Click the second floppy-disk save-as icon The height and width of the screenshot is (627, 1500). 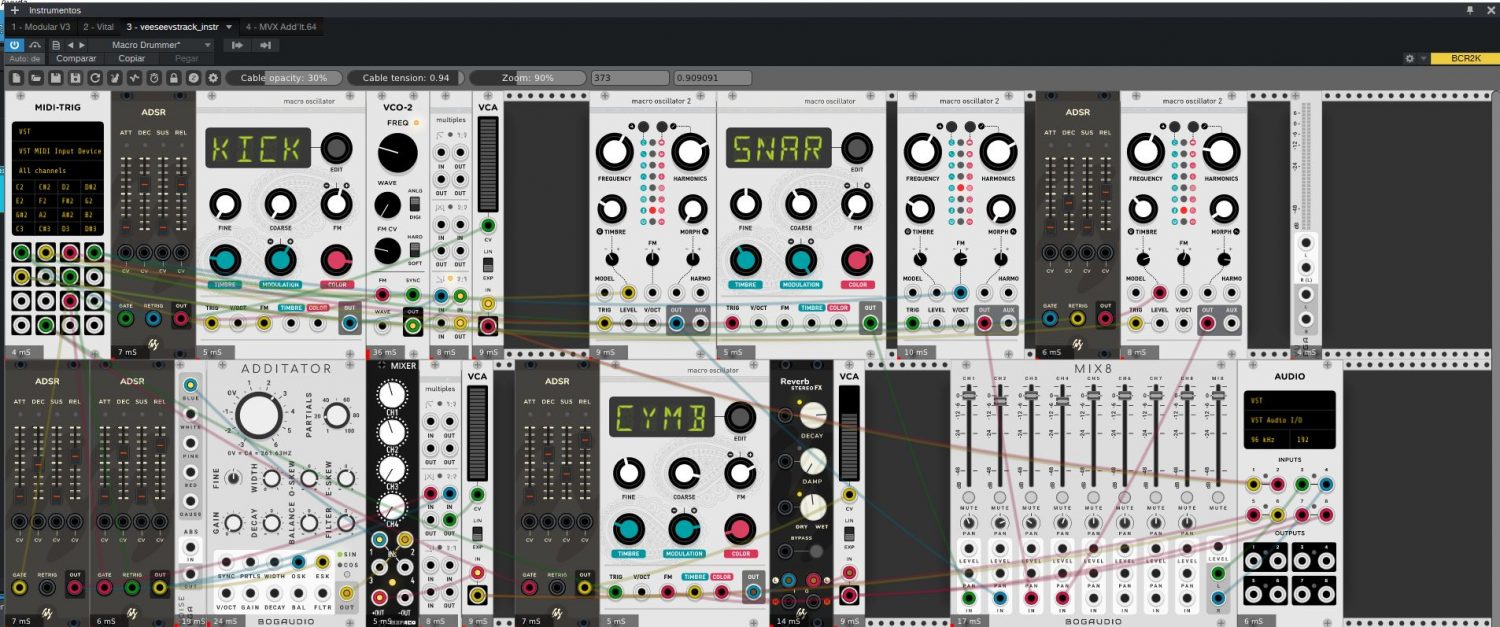(75, 77)
